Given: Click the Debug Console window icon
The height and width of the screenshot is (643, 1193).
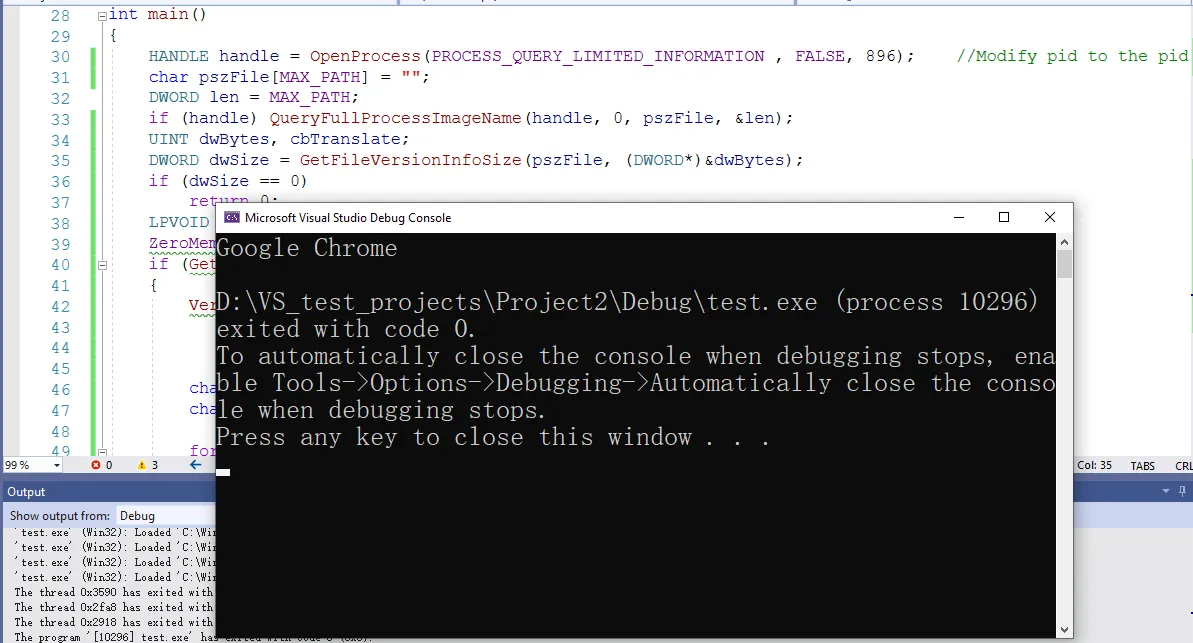Looking at the screenshot, I should (x=231, y=218).
